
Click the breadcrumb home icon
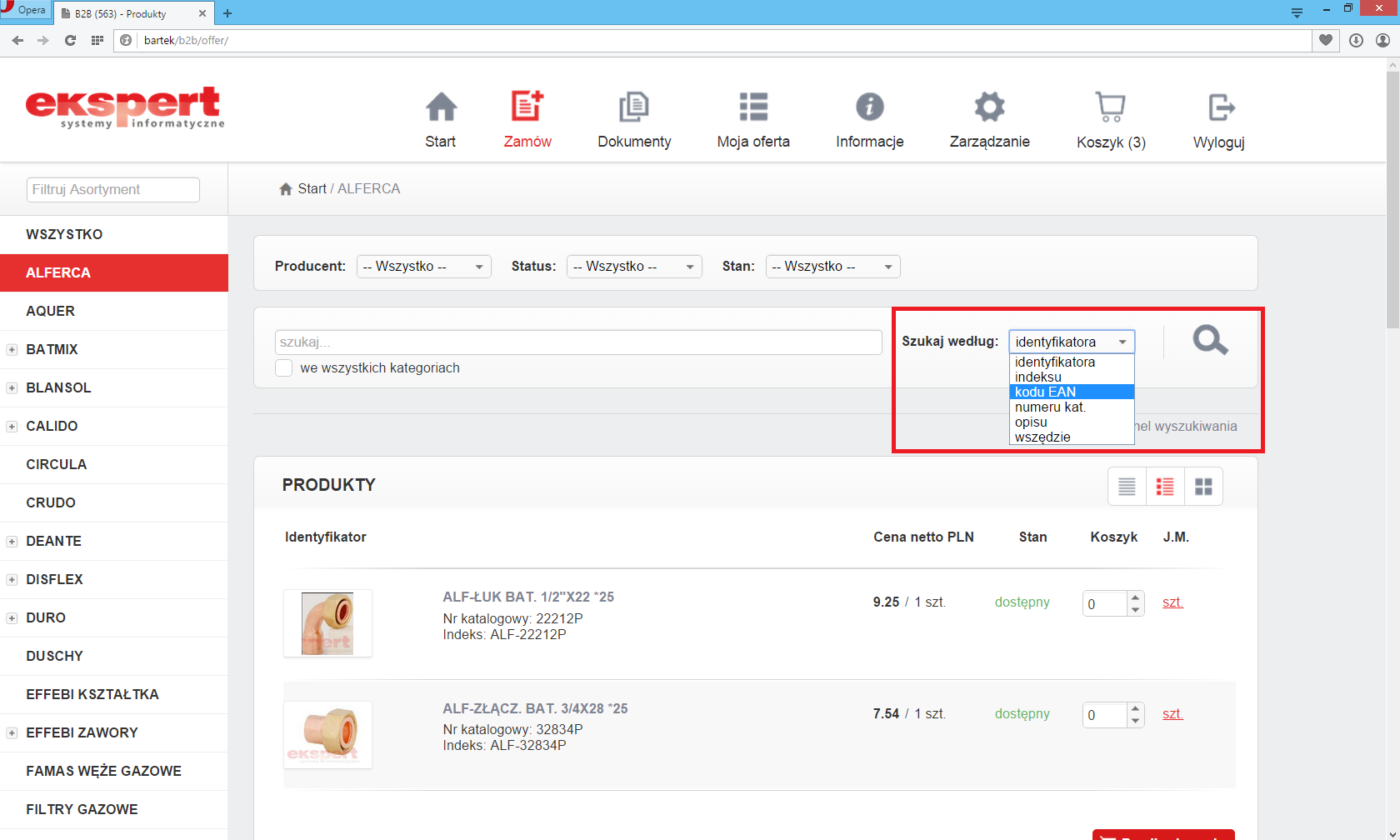click(286, 189)
